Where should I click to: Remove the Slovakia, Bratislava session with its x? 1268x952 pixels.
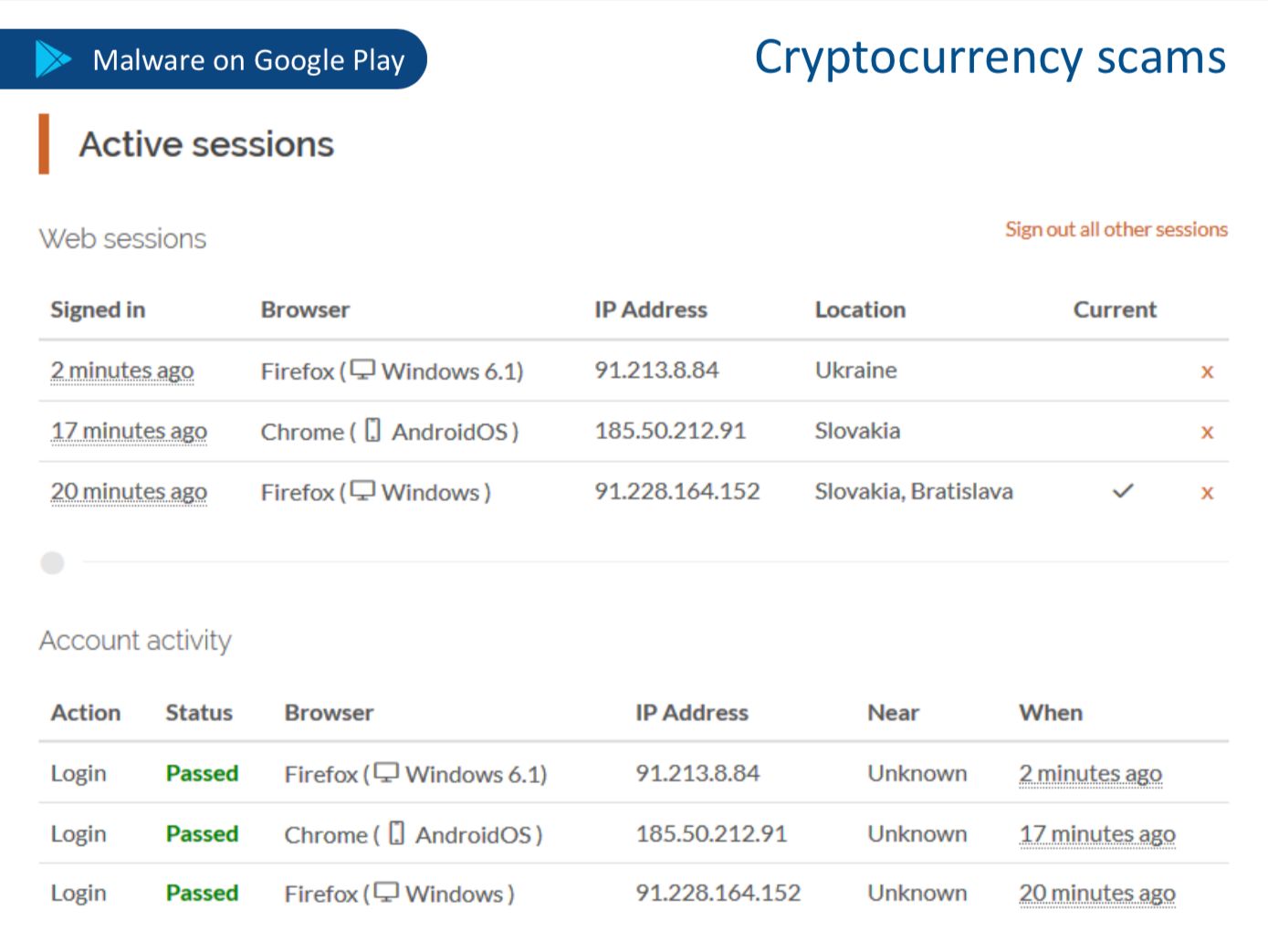click(x=1207, y=493)
